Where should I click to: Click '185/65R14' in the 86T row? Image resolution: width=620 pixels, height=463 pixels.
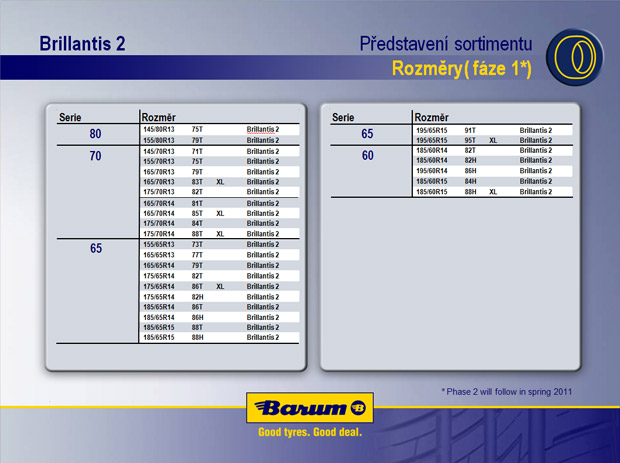coord(159,307)
